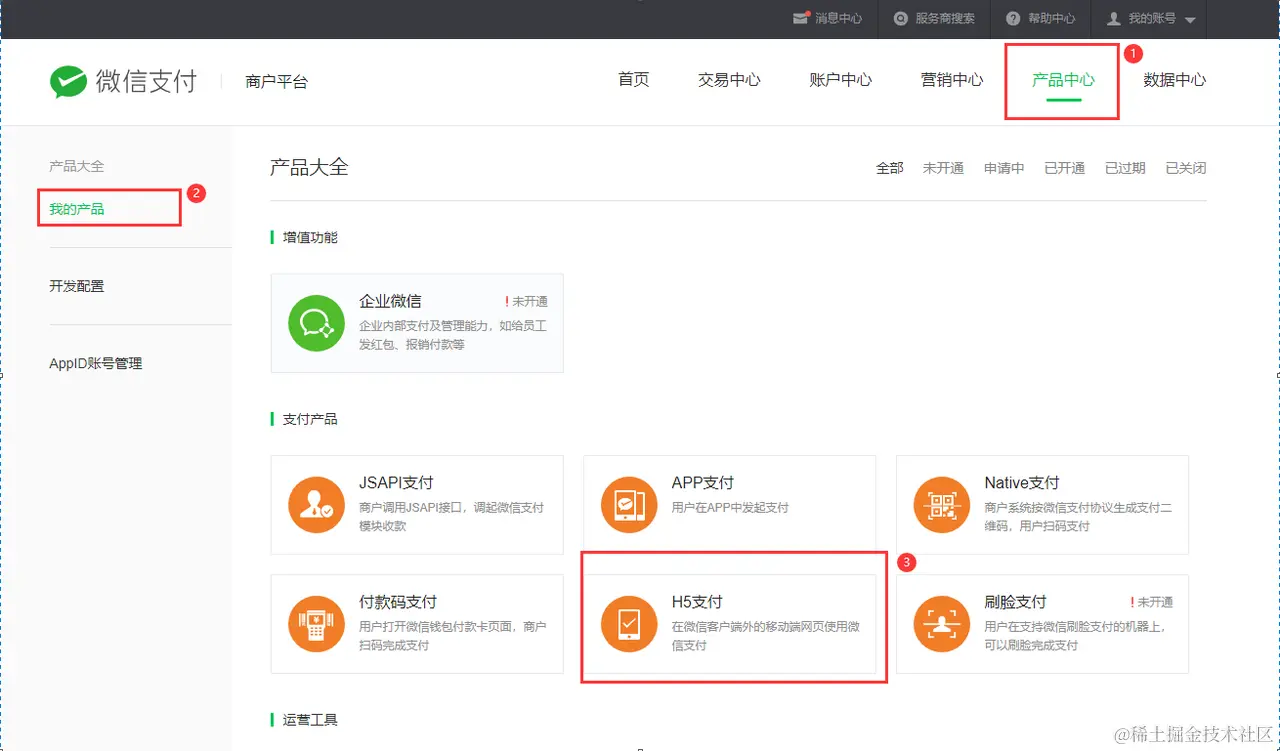Click the service provider search magnifier icon
The height and width of the screenshot is (751, 1280).
tap(901, 18)
